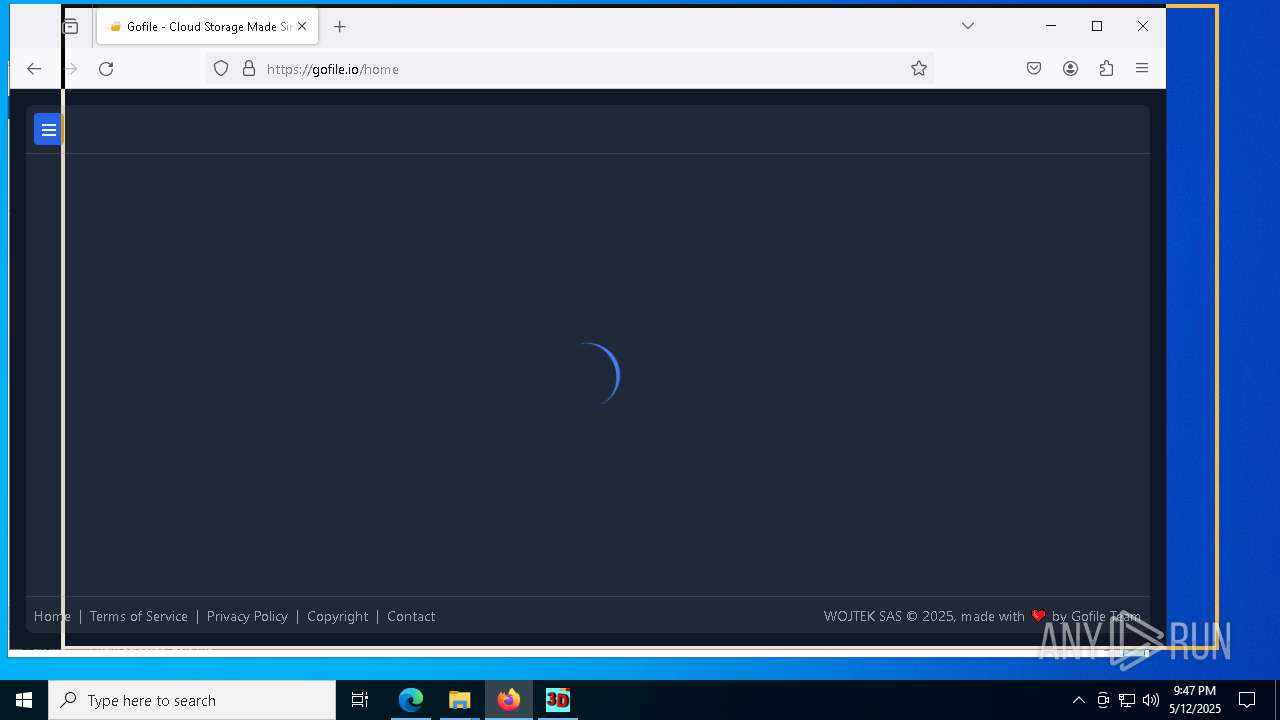Viewport: 1280px width, 720px height.
Task: Open the Windows Start menu
Action: tap(24, 700)
